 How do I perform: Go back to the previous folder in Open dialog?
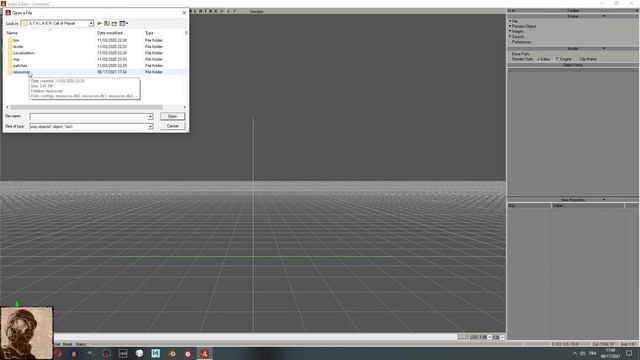[99, 24]
